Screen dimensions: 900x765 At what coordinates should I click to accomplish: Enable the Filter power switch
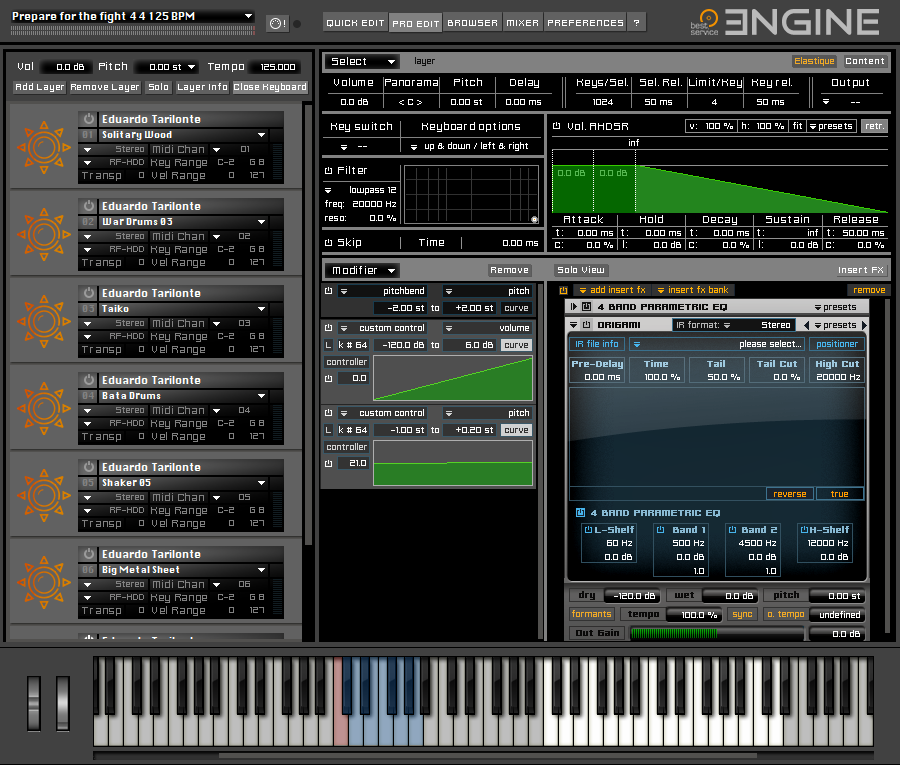point(328,170)
